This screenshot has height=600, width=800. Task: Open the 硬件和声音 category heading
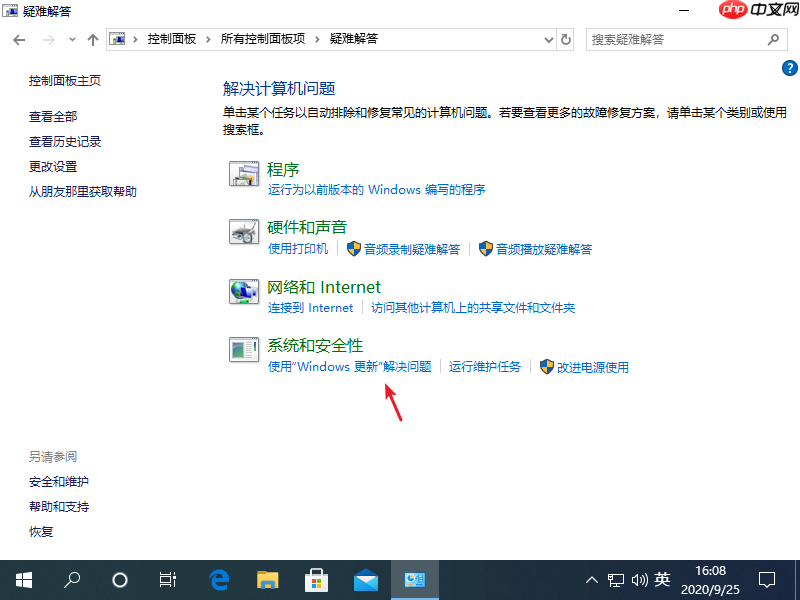[x=307, y=227]
